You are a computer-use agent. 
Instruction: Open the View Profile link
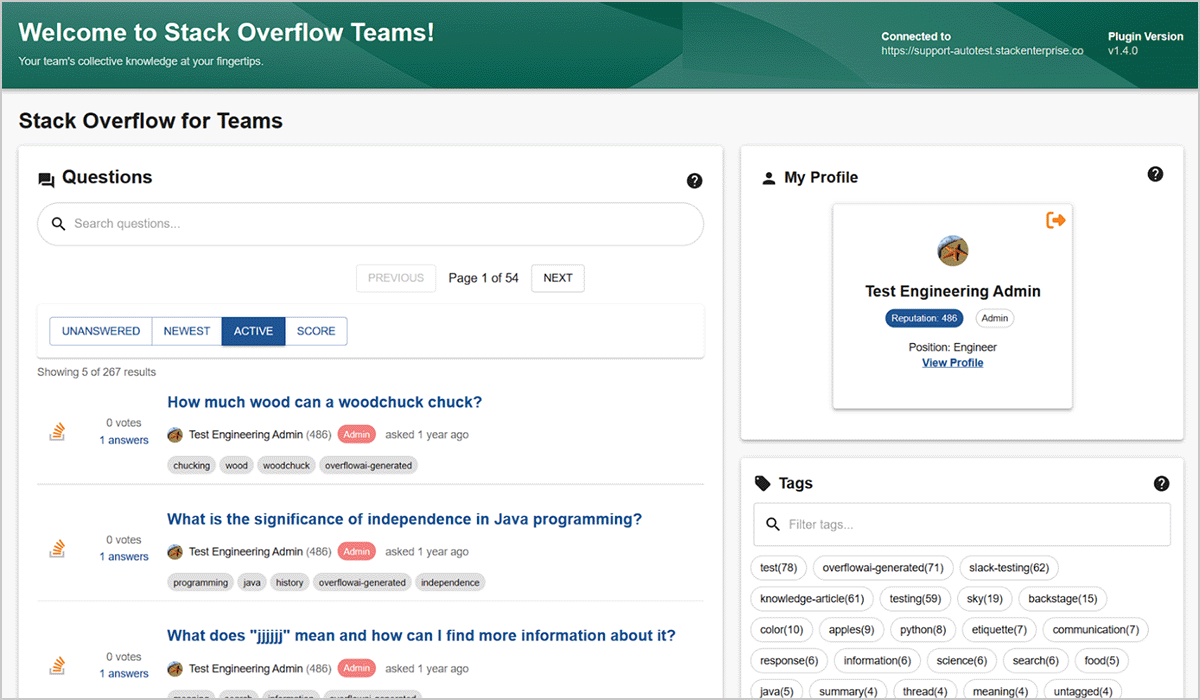pos(952,363)
